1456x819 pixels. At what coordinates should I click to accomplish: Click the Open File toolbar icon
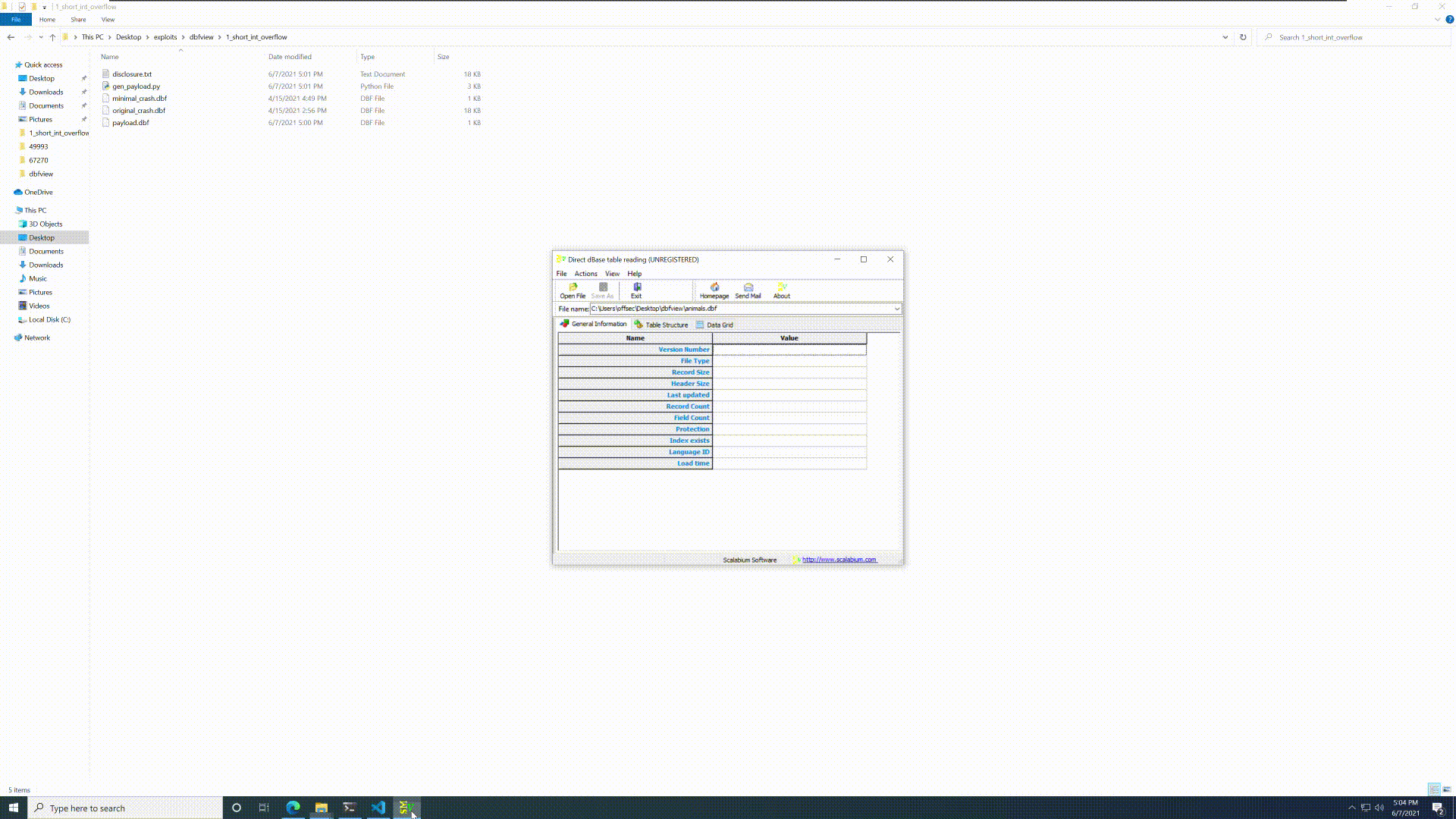[573, 290]
